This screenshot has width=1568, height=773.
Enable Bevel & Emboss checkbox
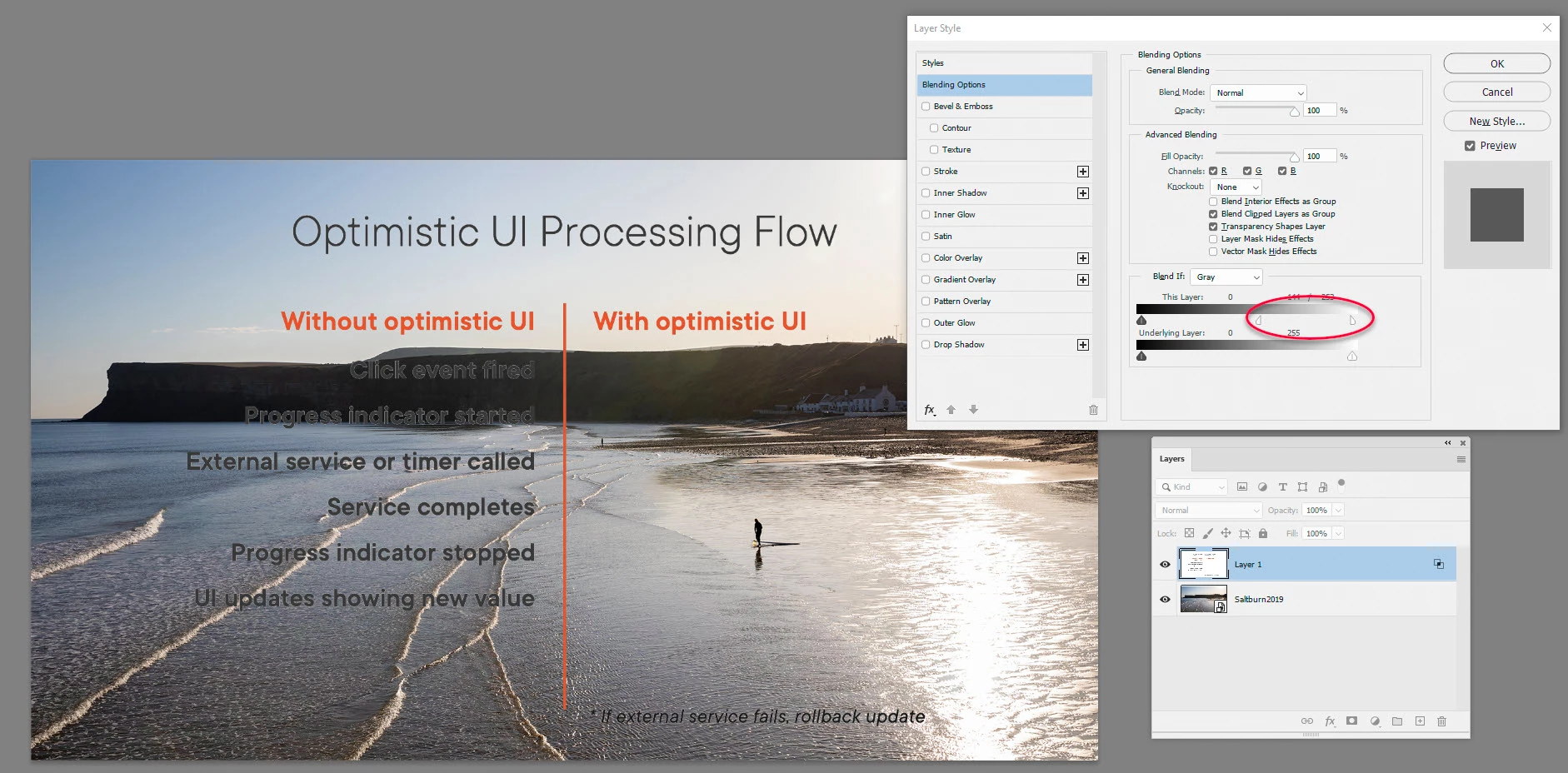(926, 107)
